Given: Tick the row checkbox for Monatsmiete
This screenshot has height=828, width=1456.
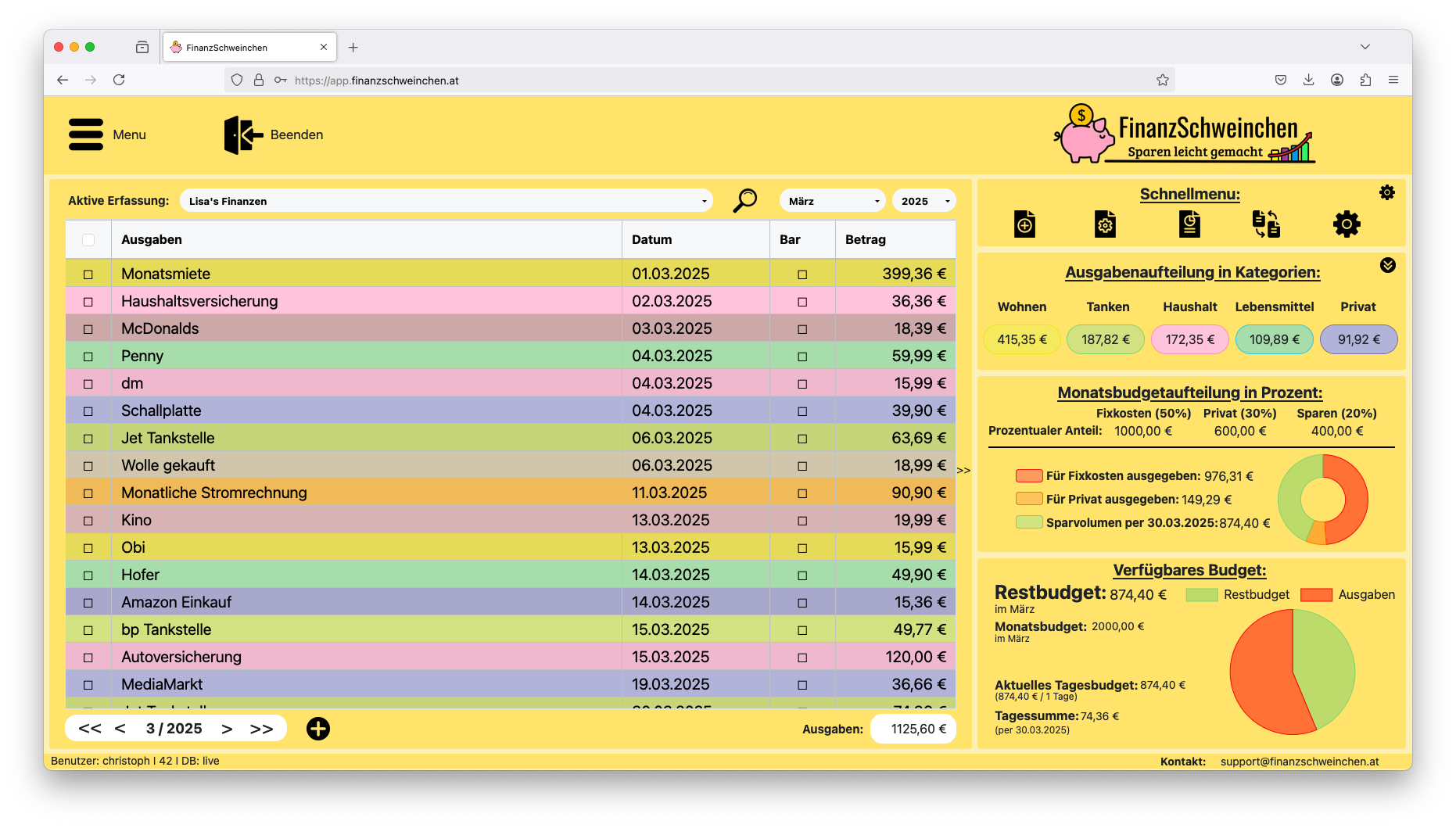Looking at the screenshot, I should pos(88,274).
